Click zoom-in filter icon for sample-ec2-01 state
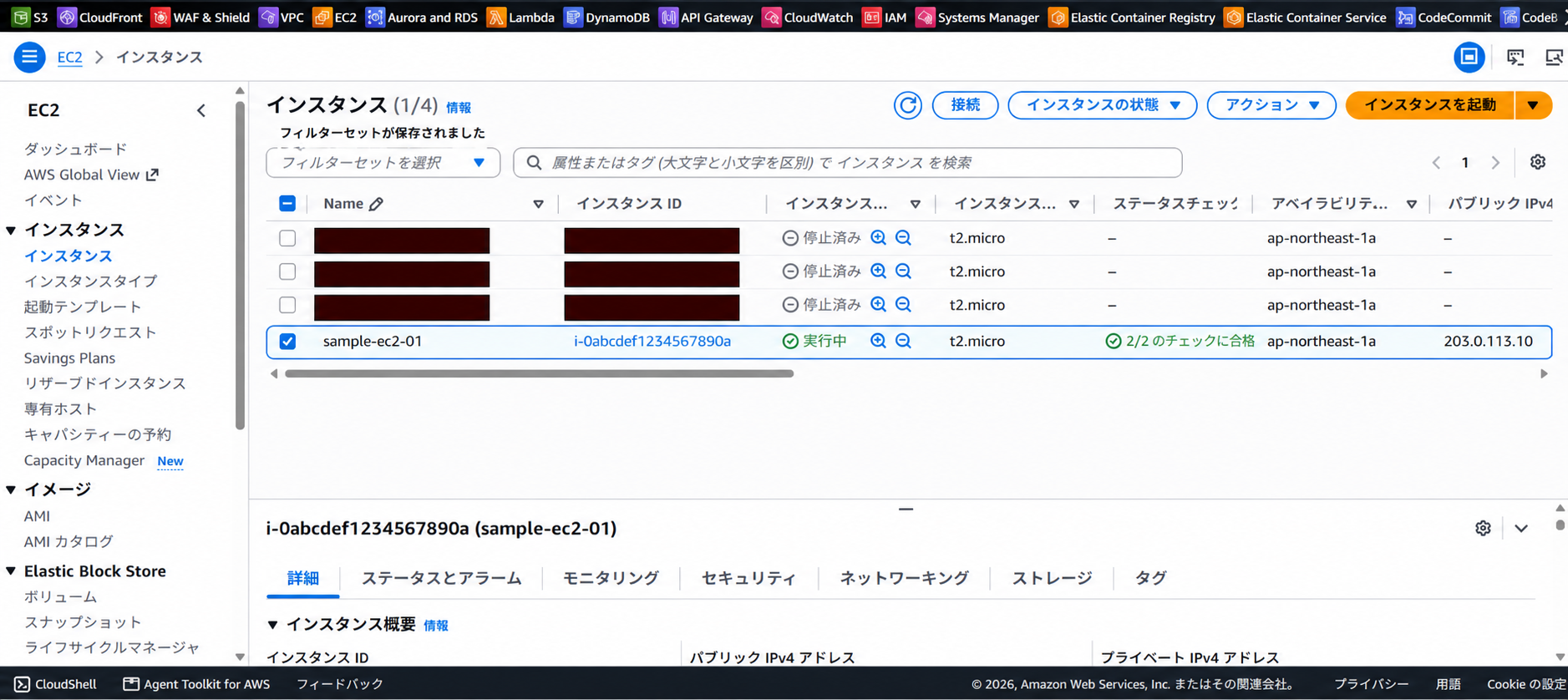 tap(878, 341)
